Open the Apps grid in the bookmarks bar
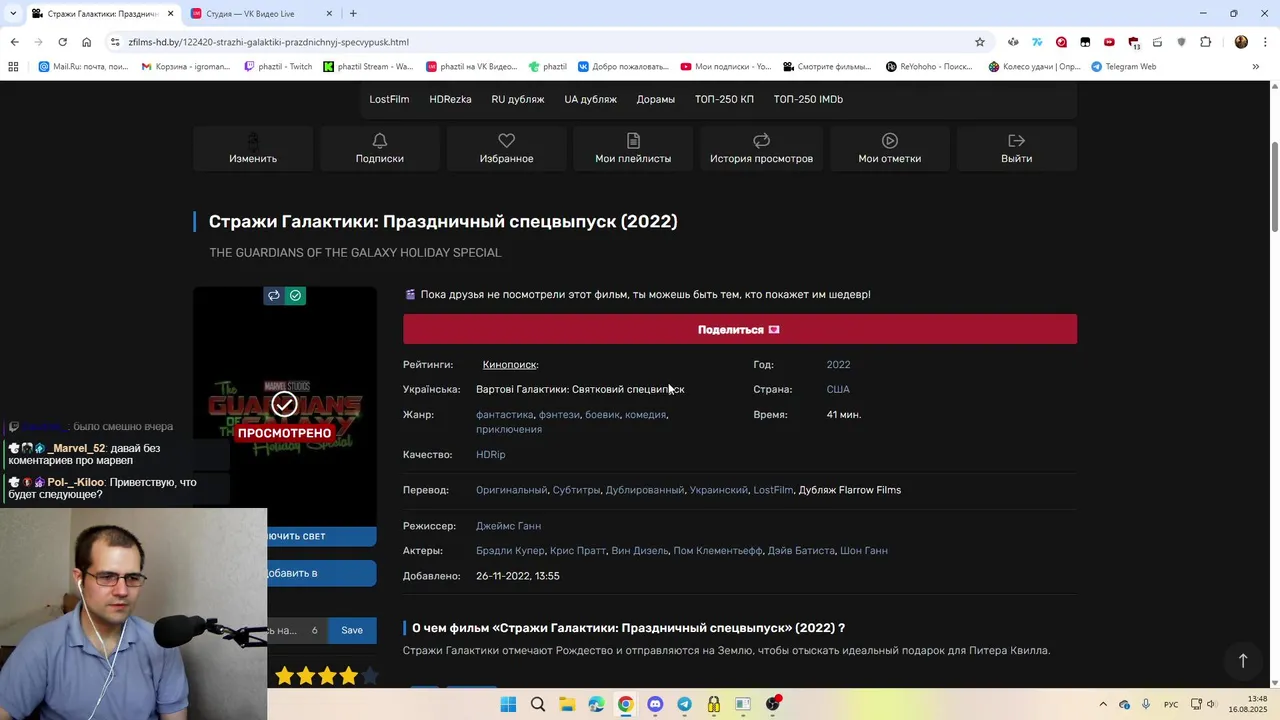The width and height of the screenshot is (1280, 720). click(13, 67)
